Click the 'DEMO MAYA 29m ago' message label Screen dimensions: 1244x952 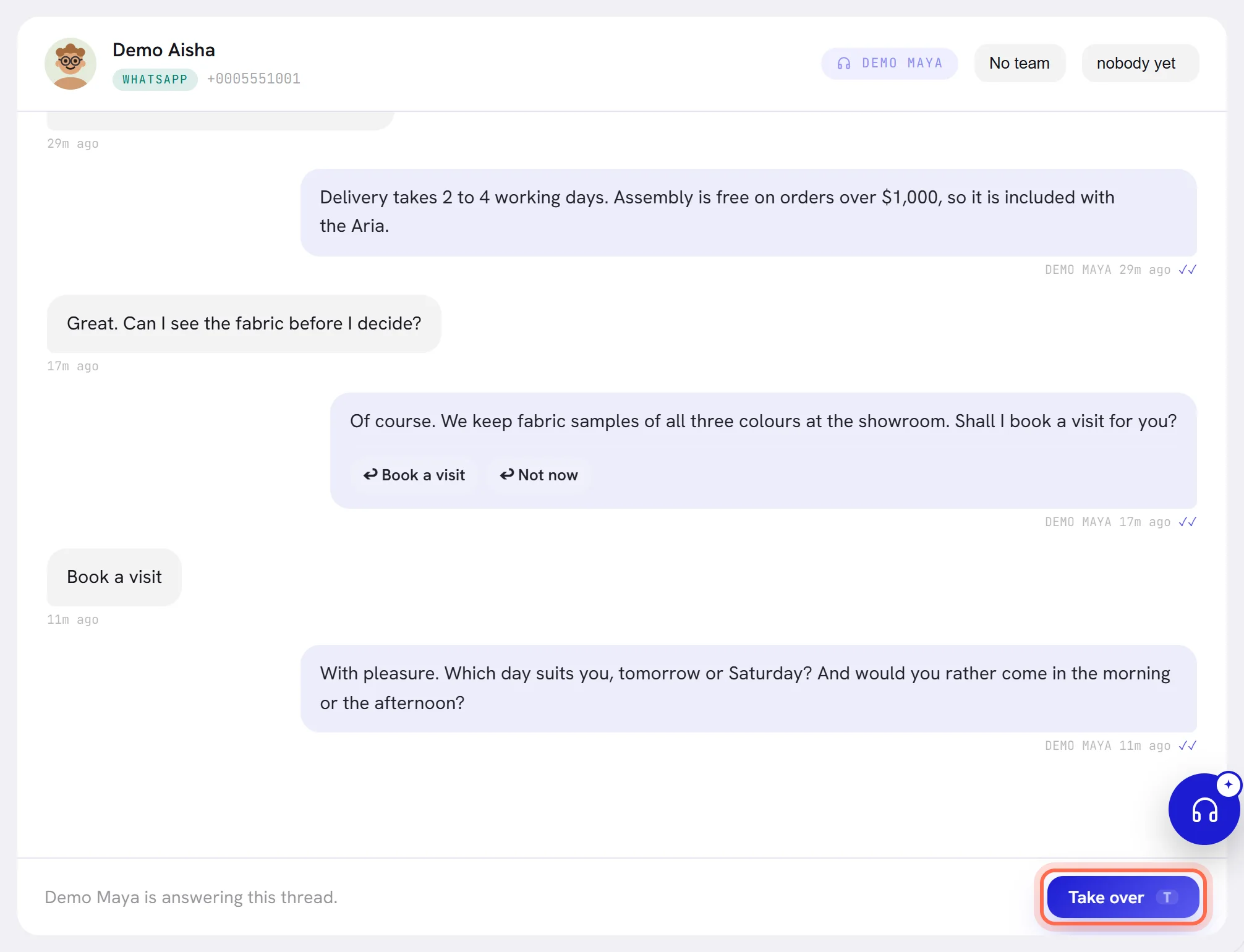click(1107, 270)
